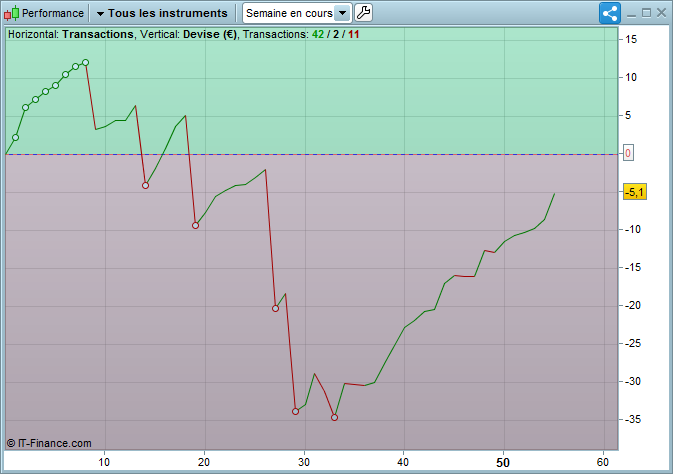673x474 pixels.
Task: Click the Devise (€) vertical label
Action: [210, 34]
